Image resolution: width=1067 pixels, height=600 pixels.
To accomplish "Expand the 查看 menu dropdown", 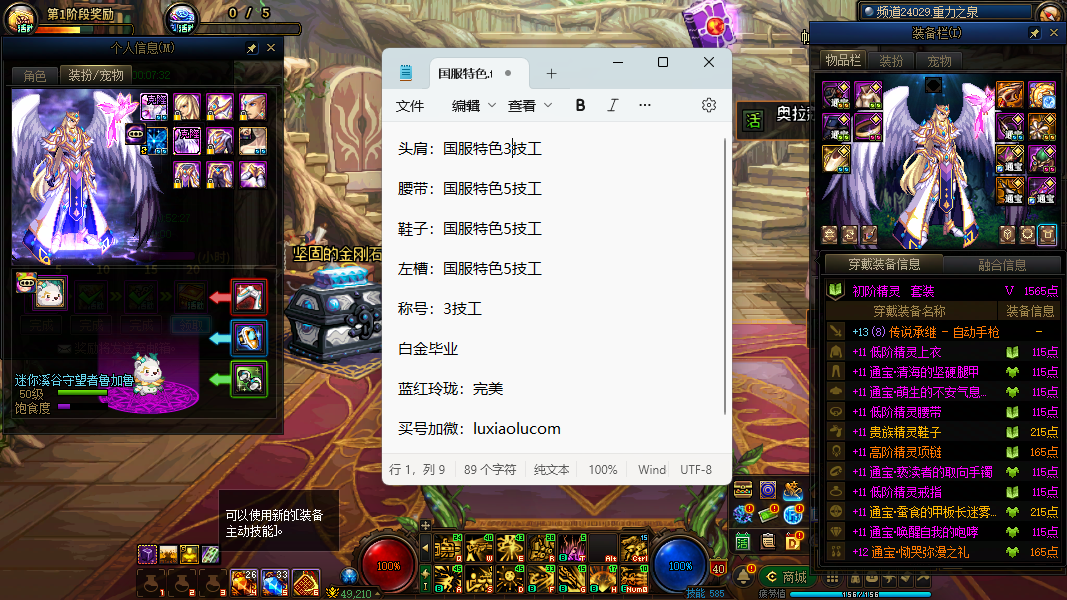I will [x=529, y=105].
